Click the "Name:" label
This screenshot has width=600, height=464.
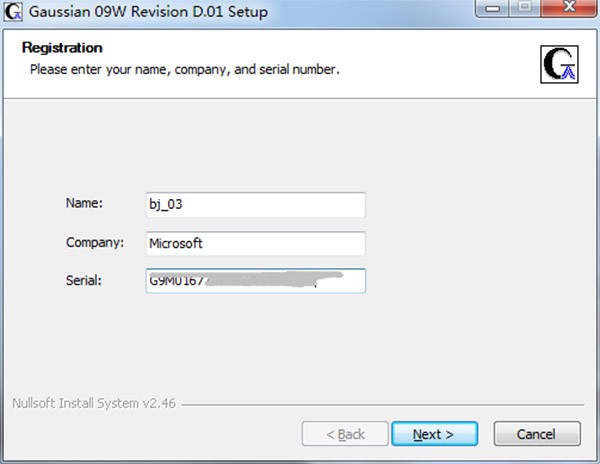(84, 204)
